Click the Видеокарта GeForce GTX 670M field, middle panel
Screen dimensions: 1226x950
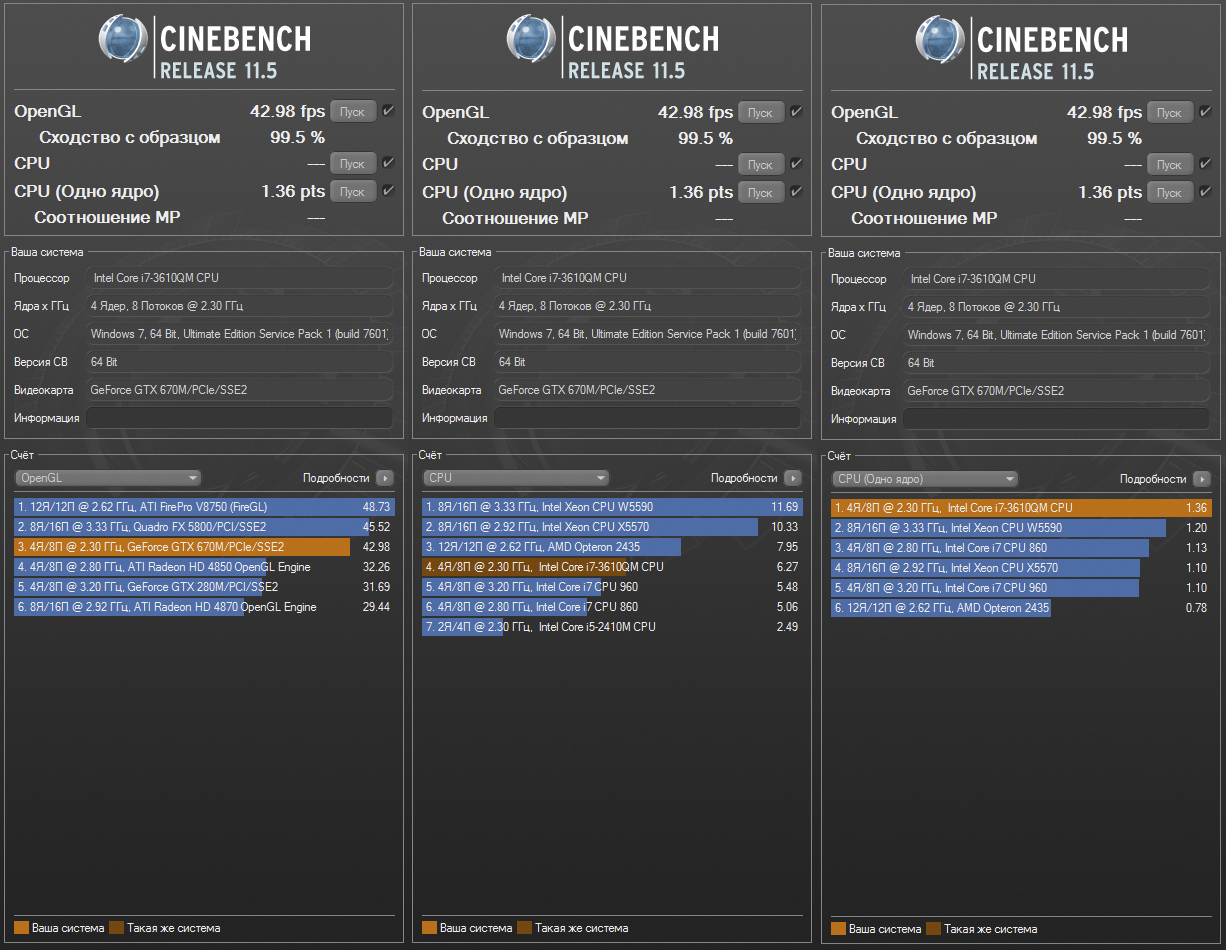pos(647,390)
